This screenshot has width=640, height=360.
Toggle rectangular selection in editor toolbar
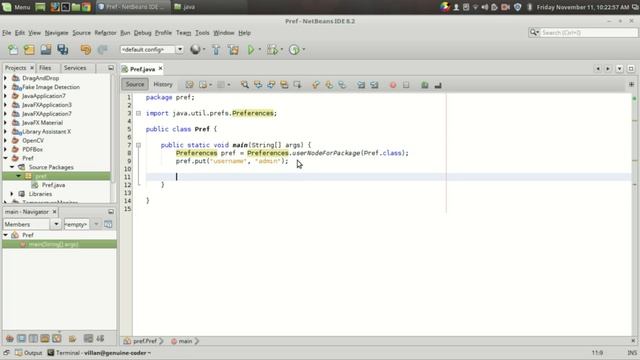(x=297, y=85)
